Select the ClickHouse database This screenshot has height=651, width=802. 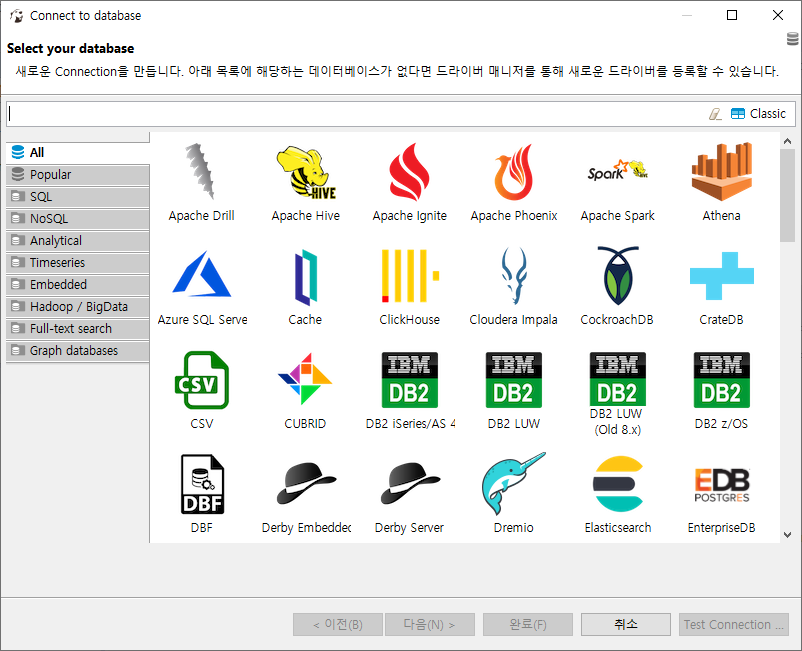click(x=410, y=276)
